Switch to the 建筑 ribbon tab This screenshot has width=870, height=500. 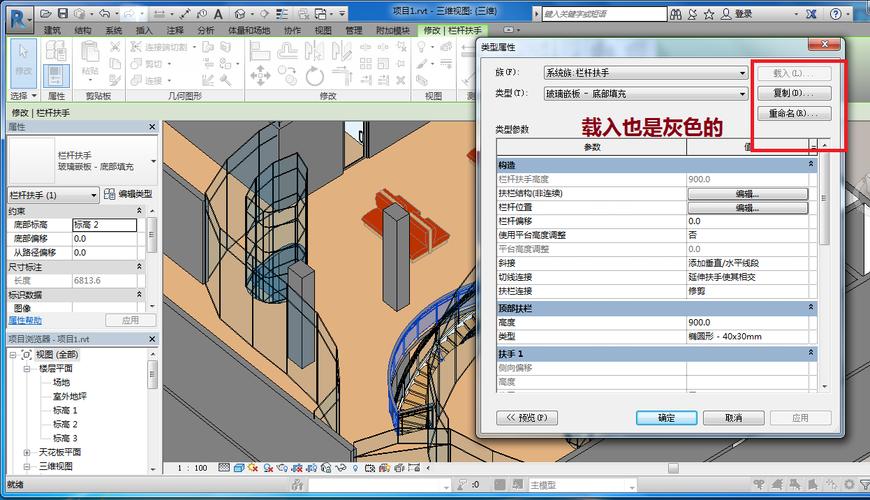click(x=52, y=31)
